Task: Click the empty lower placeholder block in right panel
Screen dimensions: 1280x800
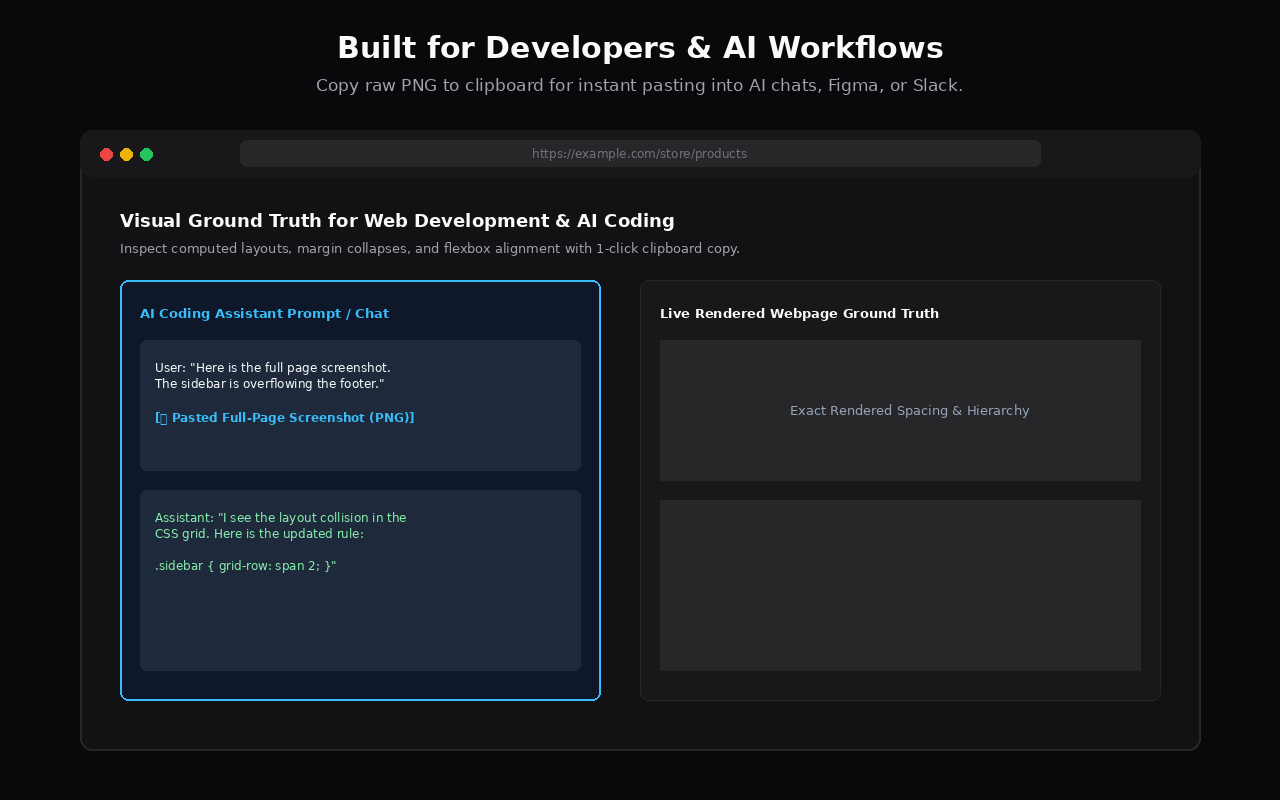Action: point(900,585)
